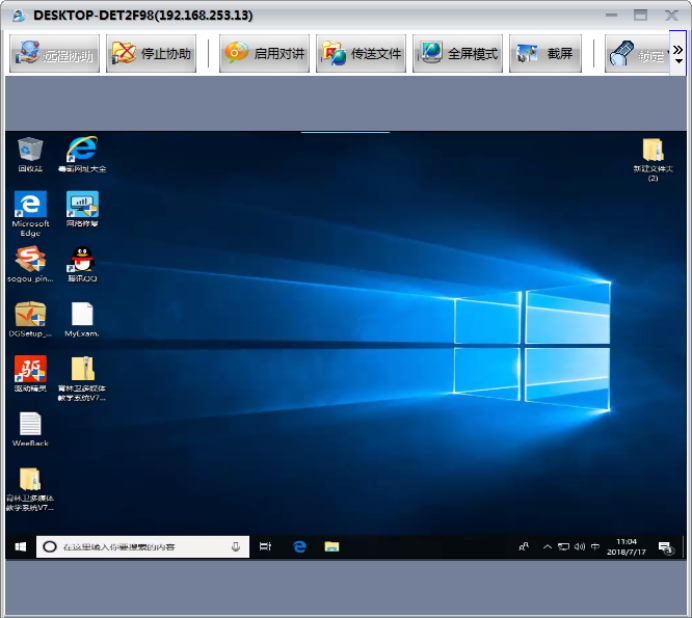
Task: Open the Internet Explorer shortcut icon on the remote desktop
Action: point(82,154)
